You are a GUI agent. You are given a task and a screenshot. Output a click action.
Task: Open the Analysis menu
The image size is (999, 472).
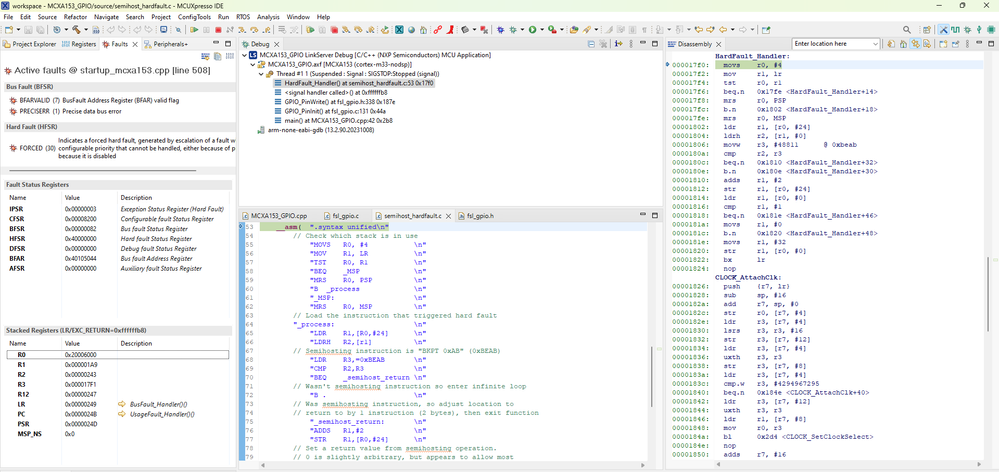(268, 17)
